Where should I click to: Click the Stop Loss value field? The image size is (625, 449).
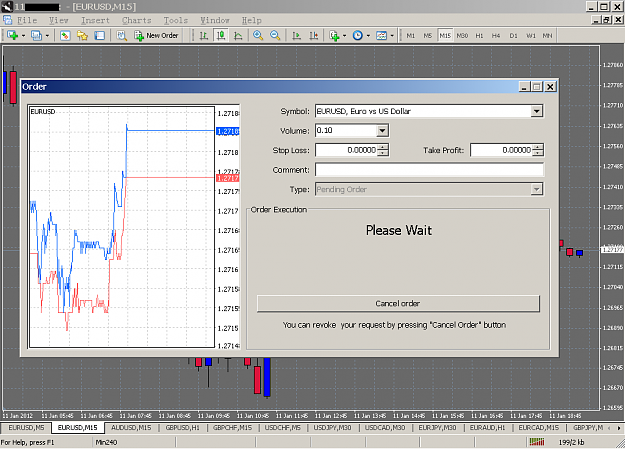click(x=346, y=150)
